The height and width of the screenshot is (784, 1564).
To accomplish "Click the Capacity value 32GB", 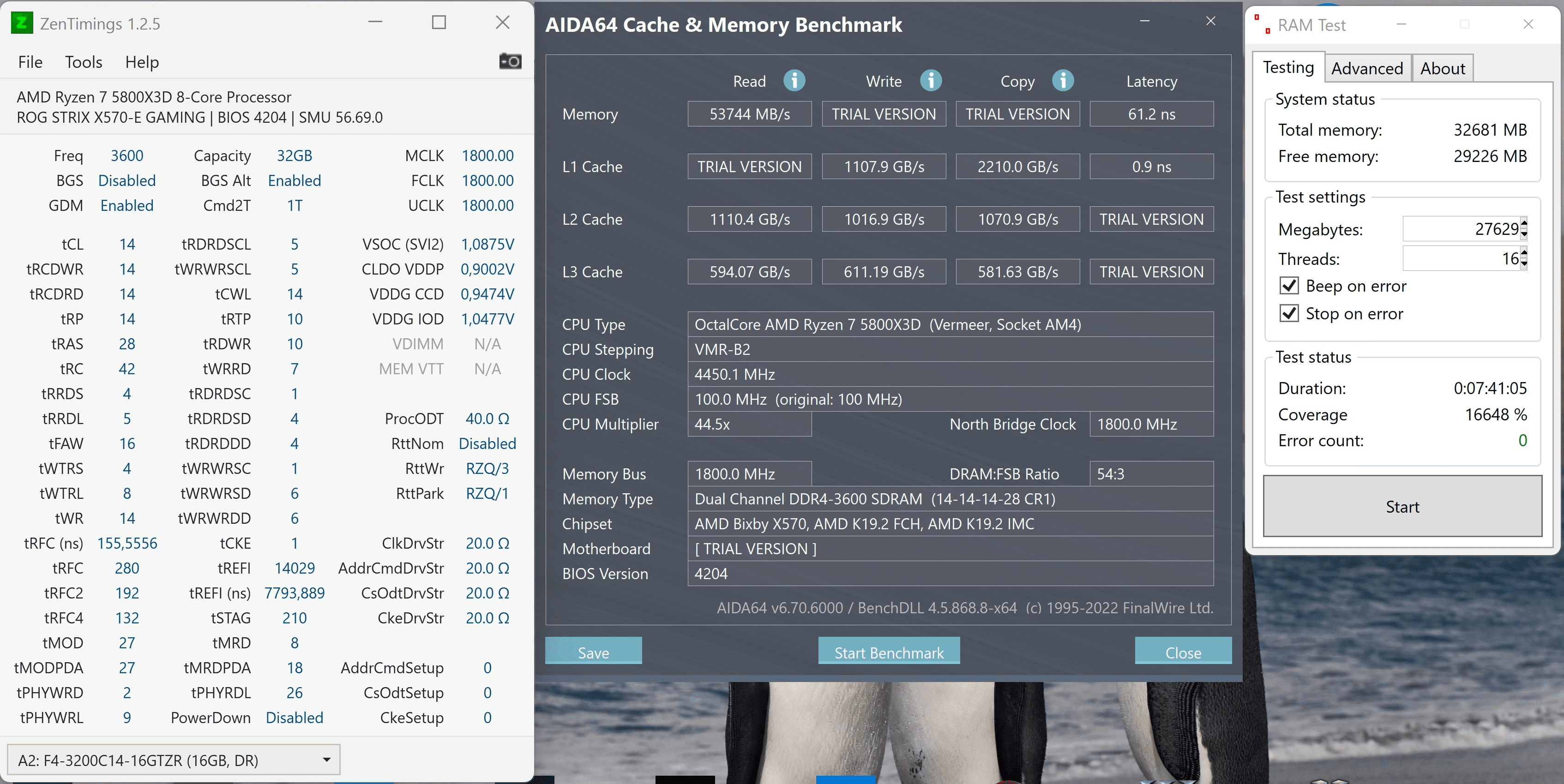I will click(x=295, y=156).
